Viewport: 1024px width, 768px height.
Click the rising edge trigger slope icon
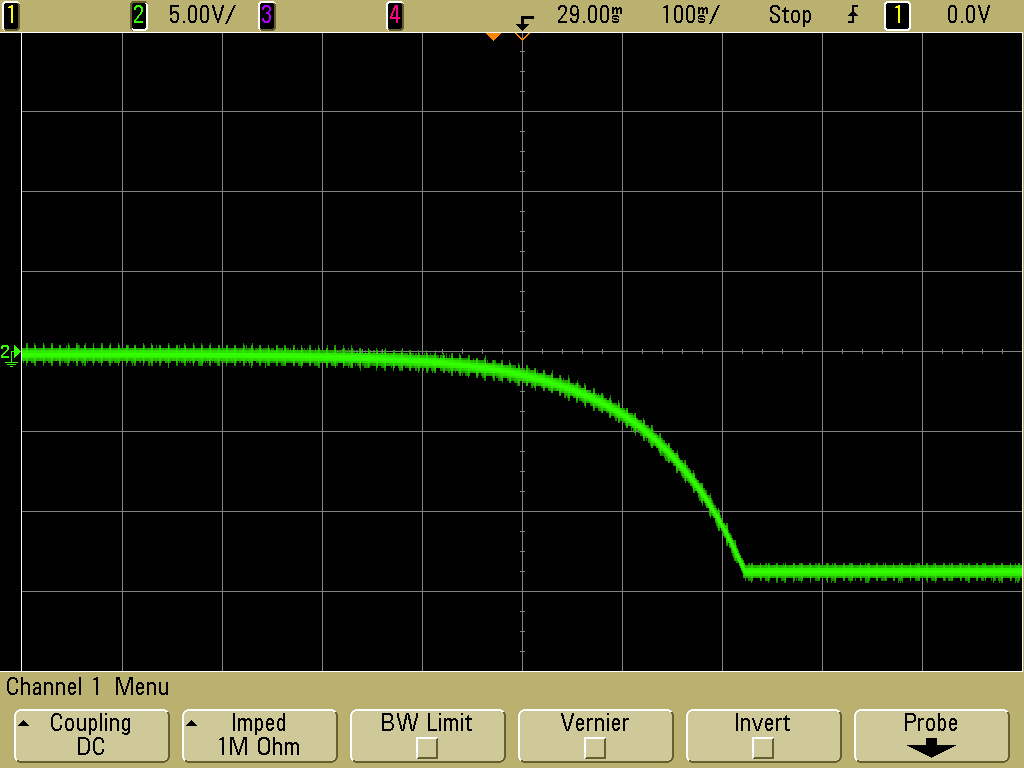coord(853,15)
